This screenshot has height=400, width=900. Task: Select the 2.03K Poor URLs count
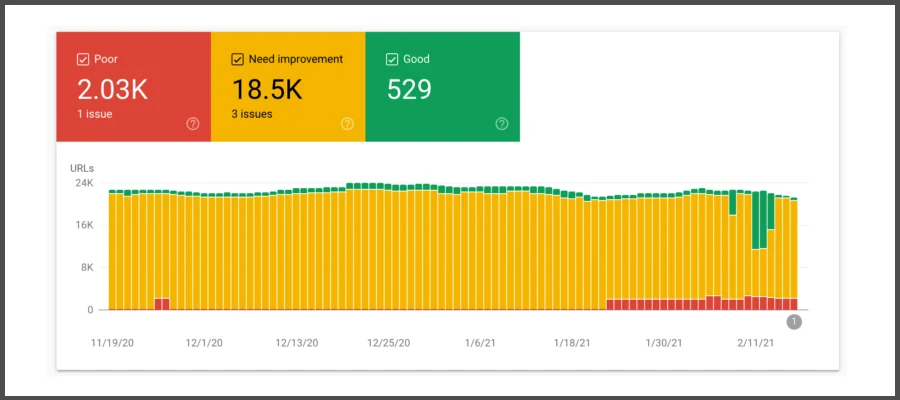point(113,89)
